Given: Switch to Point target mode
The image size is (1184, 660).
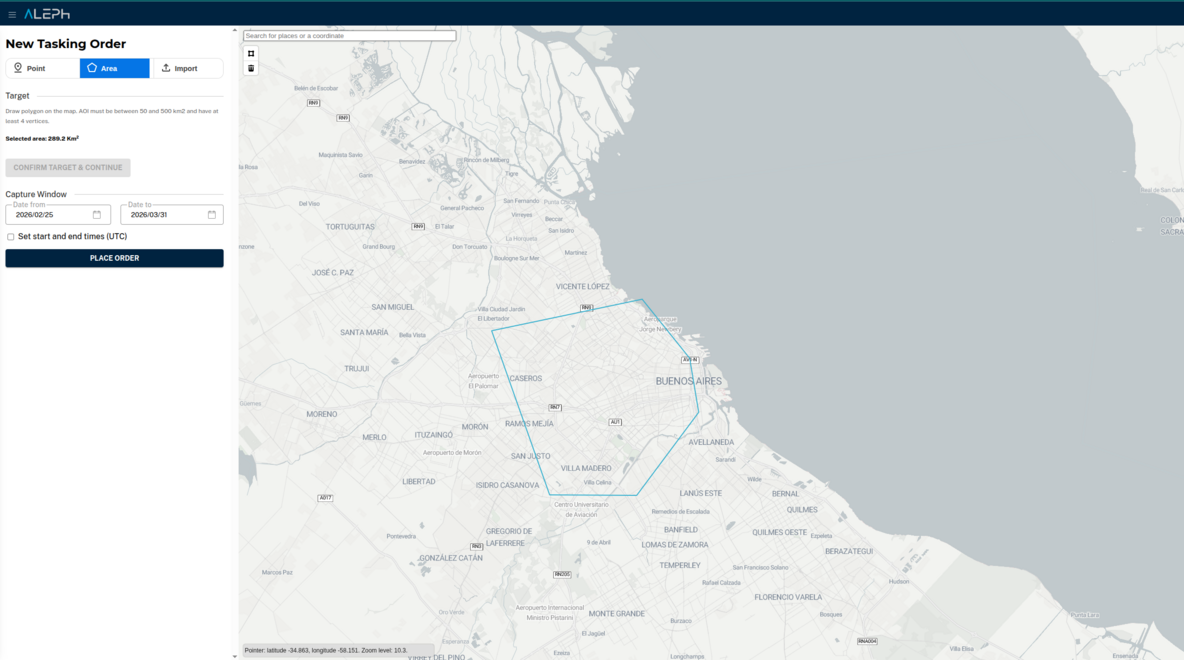Looking at the screenshot, I should [42, 68].
